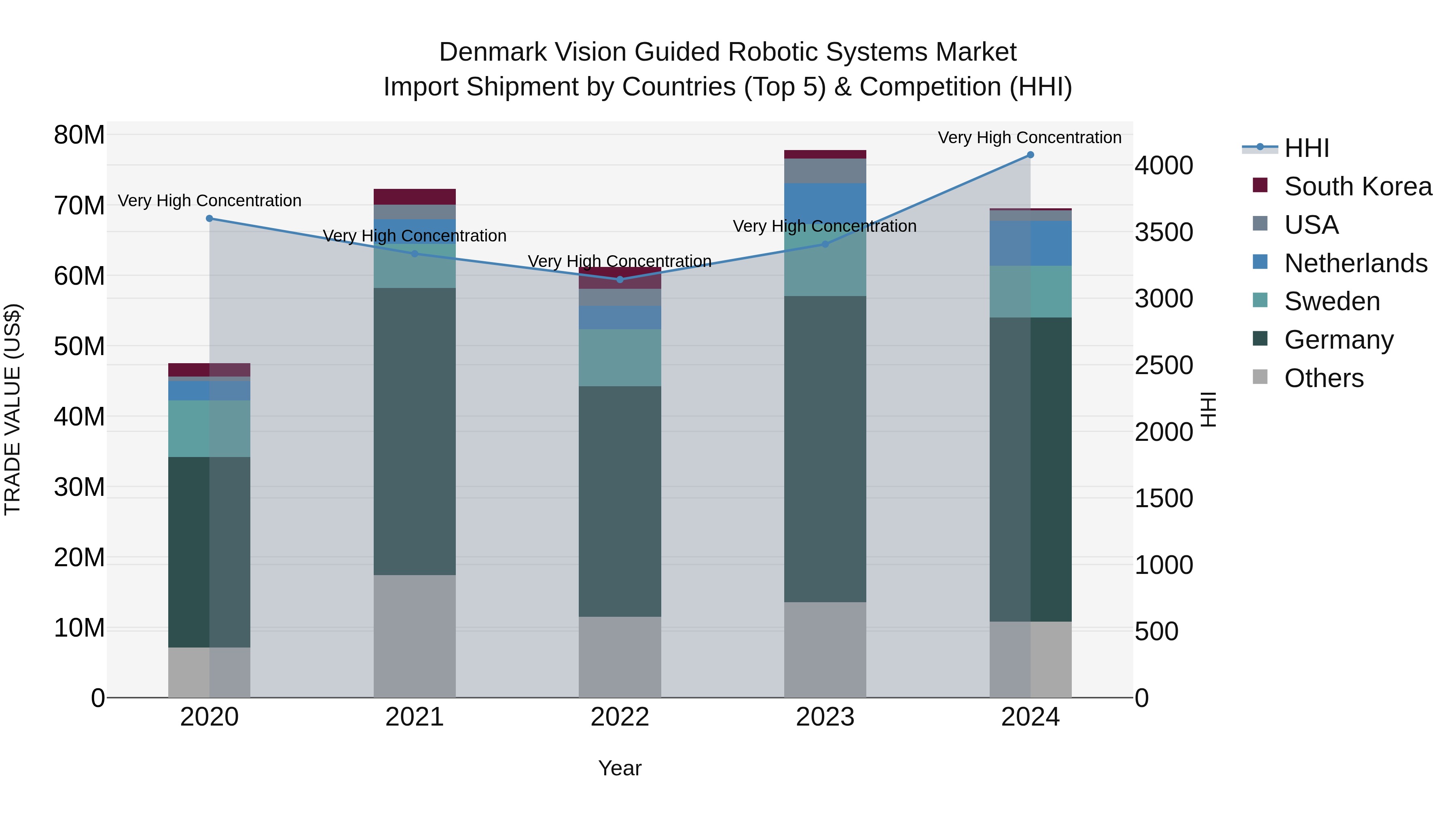
Task: Select the Netherlands segment of the 2024 bar
Action: (1030, 243)
